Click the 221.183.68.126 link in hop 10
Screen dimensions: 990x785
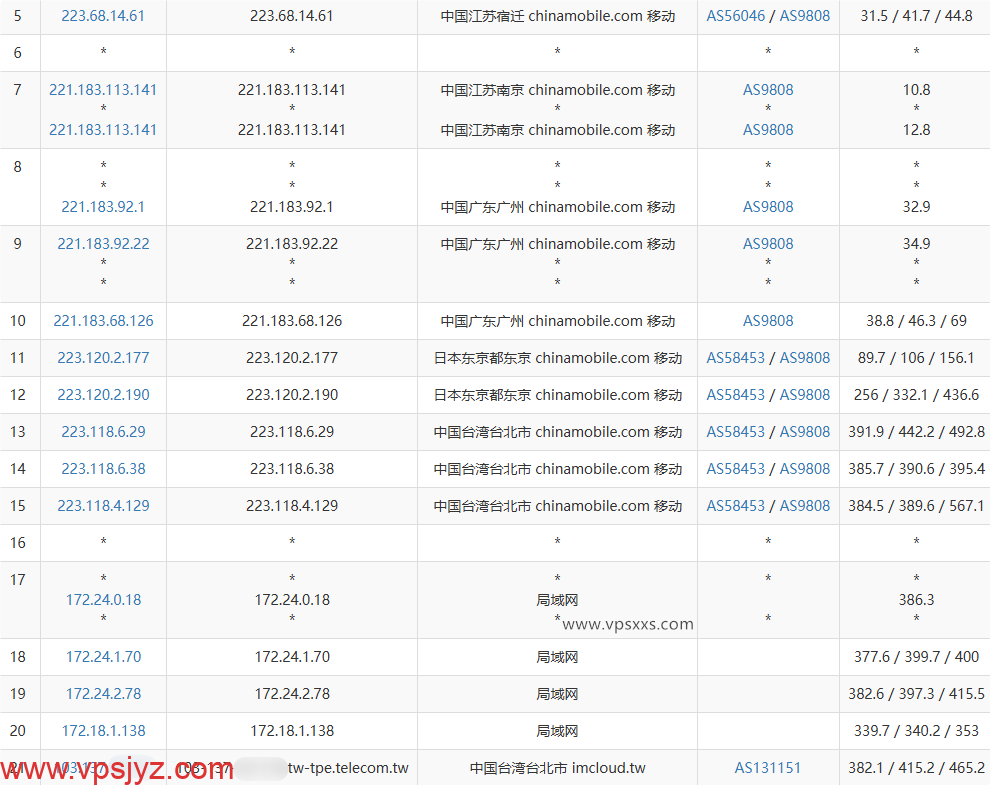coord(103,321)
